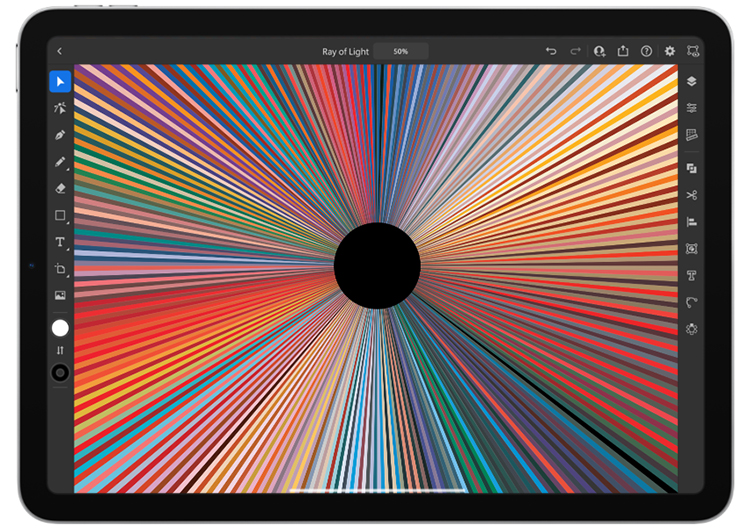Select the Pencil tool

click(x=60, y=162)
